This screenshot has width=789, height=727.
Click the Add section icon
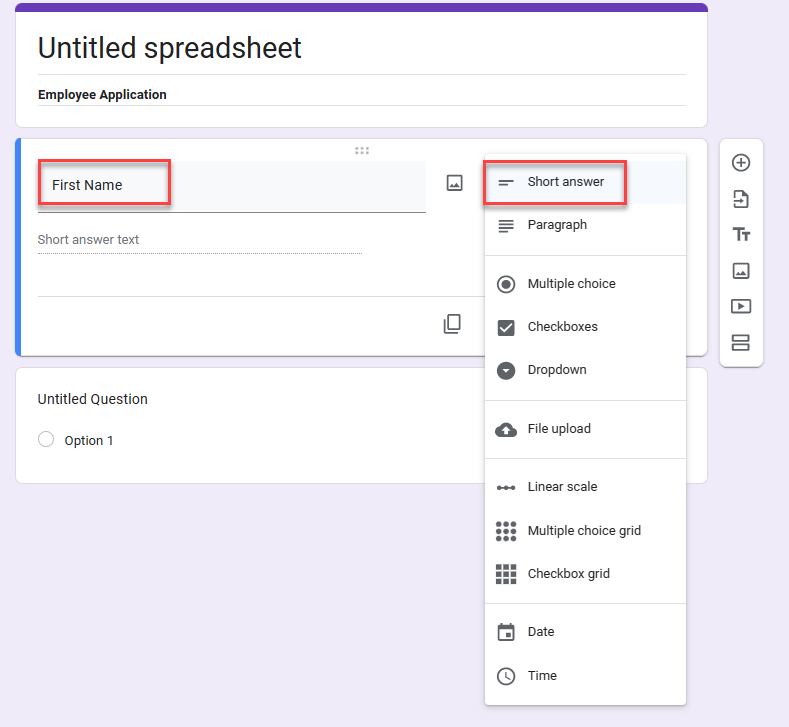click(741, 343)
